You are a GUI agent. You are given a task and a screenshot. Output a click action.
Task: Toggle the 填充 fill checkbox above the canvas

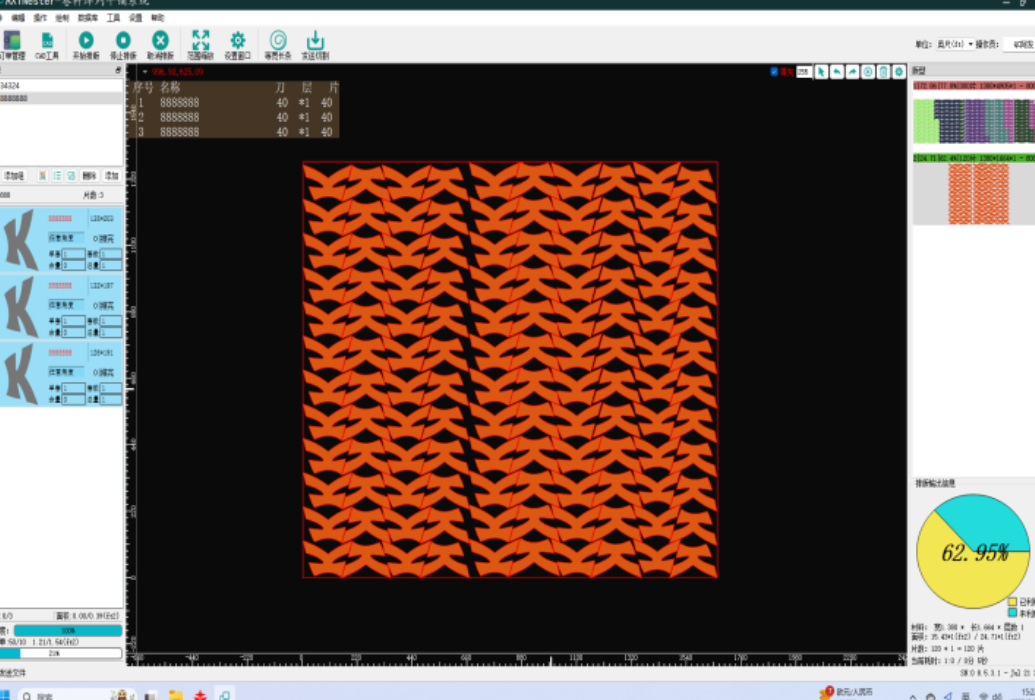click(773, 71)
